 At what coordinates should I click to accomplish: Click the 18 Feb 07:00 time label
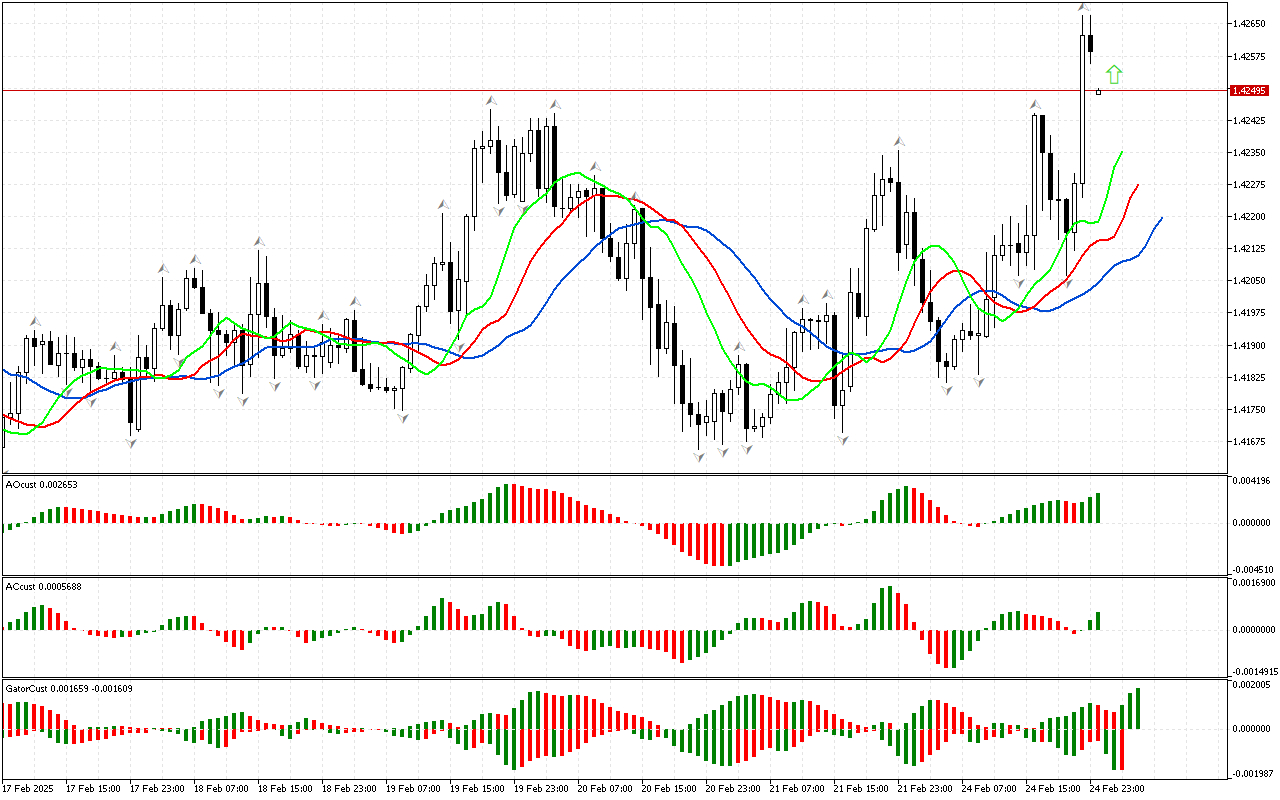(x=221, y=789)
